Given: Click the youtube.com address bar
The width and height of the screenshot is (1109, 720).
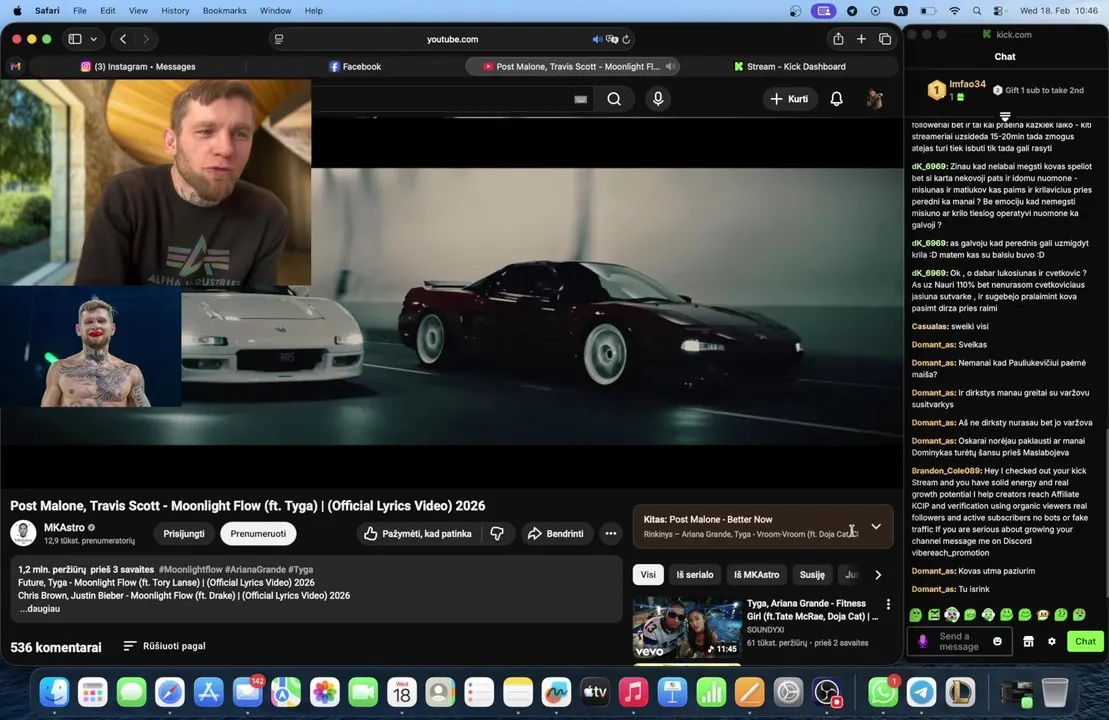Looking at the screenshot, I should click(453, 39).
